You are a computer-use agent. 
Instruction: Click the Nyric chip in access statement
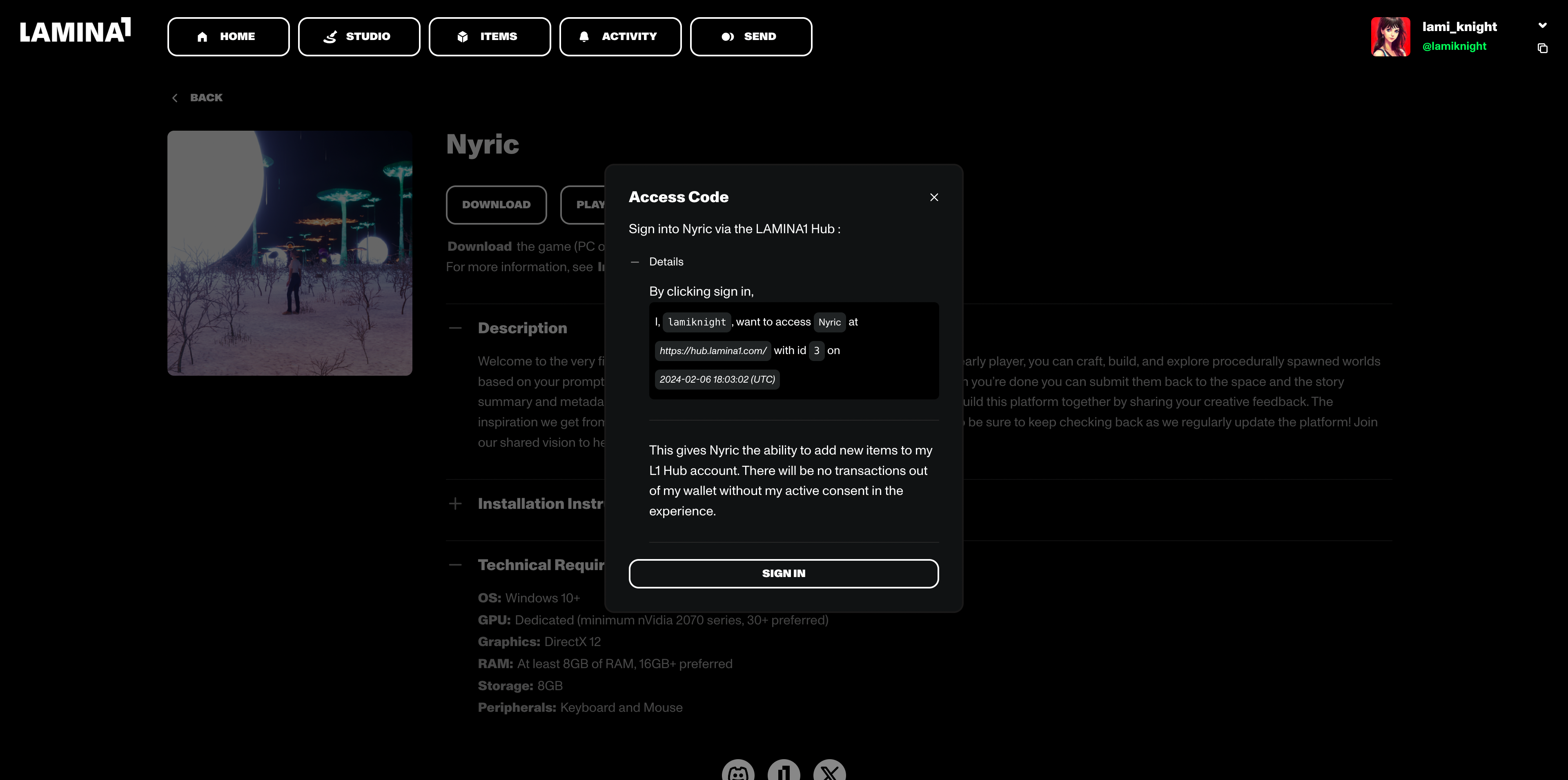pyautogui.click(x=830, y=322)
